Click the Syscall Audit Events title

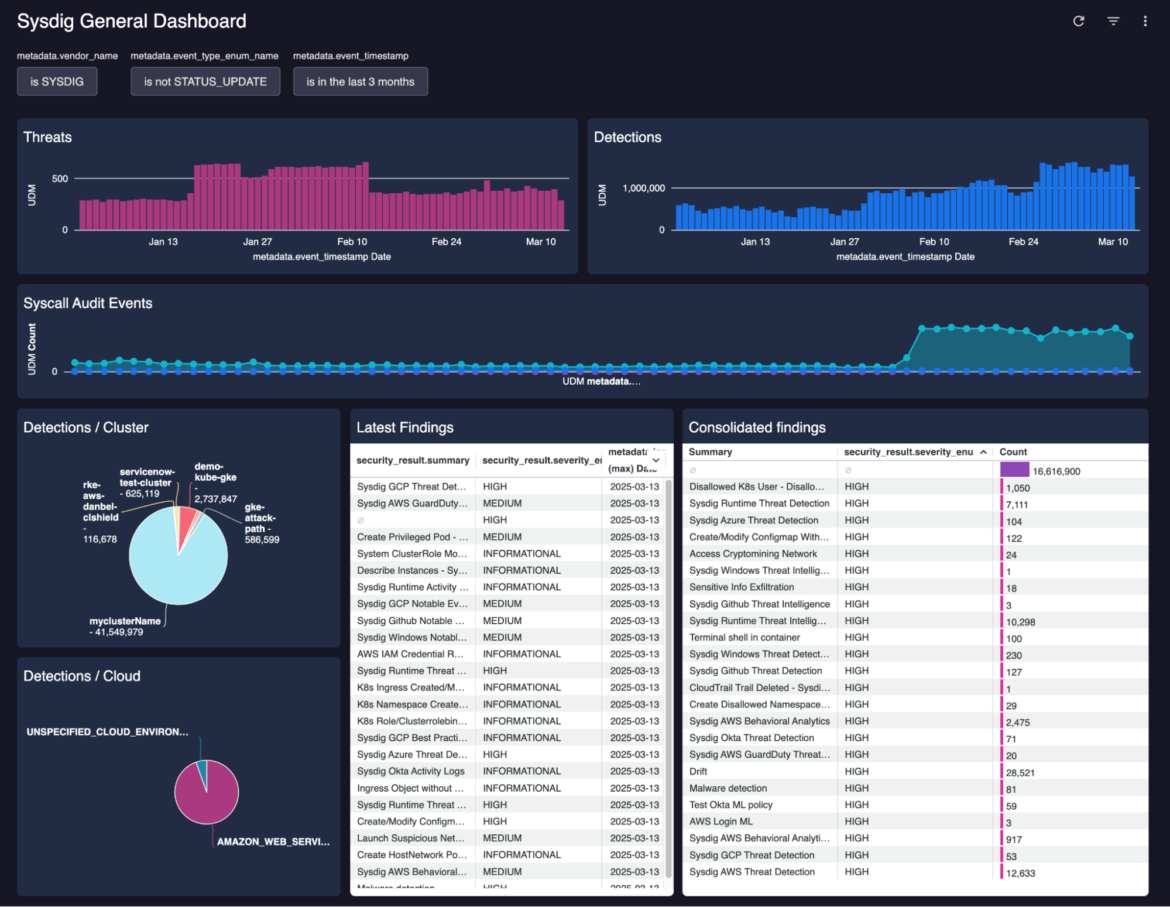pos(87,303)
